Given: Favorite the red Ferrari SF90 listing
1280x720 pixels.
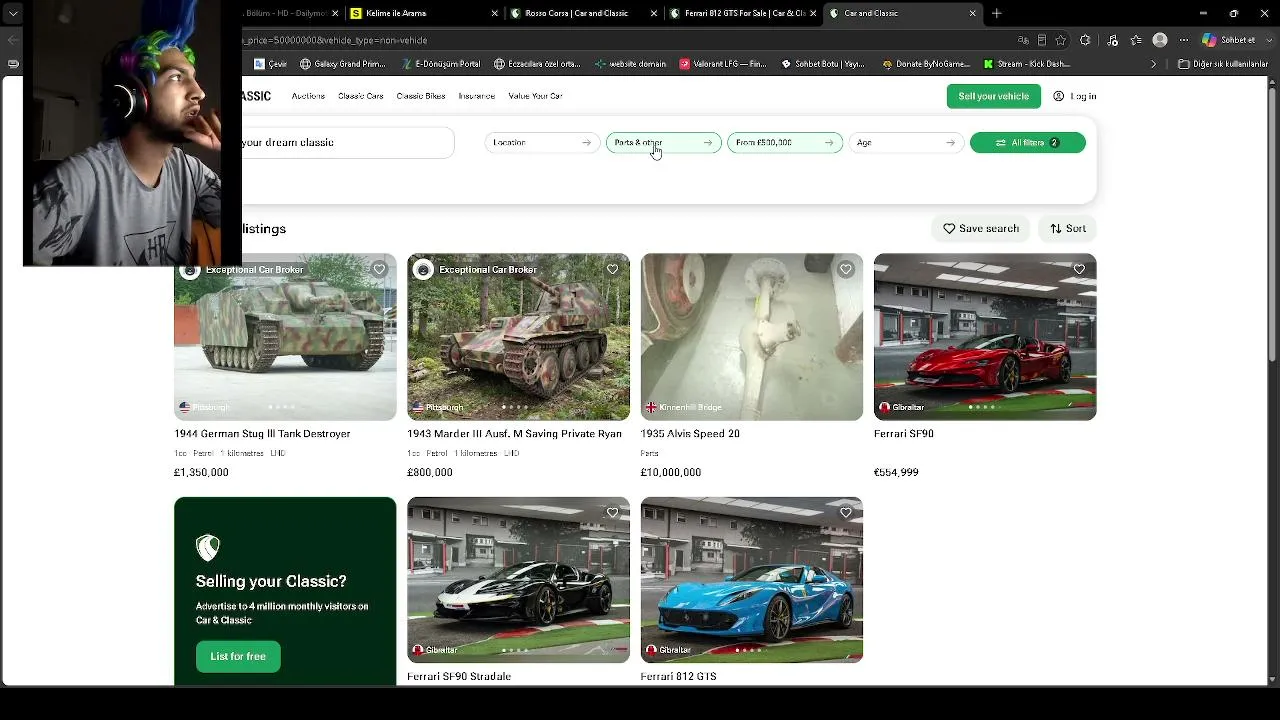Looking at the screenshot, I should click(1079, 269).
